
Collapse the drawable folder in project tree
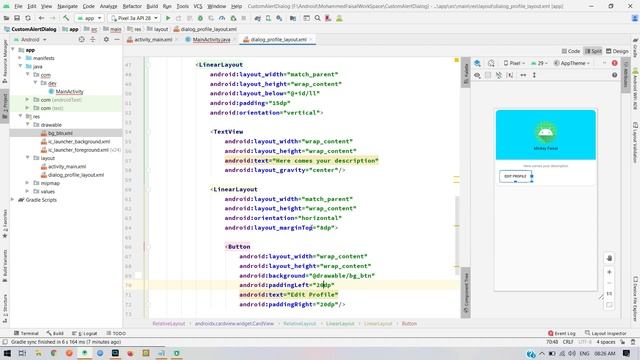28,124
